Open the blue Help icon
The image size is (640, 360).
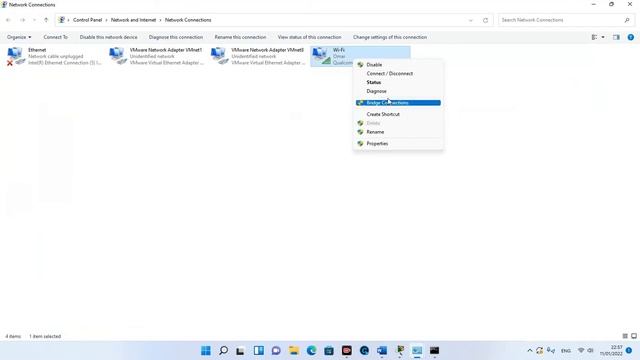click(631, 37)
